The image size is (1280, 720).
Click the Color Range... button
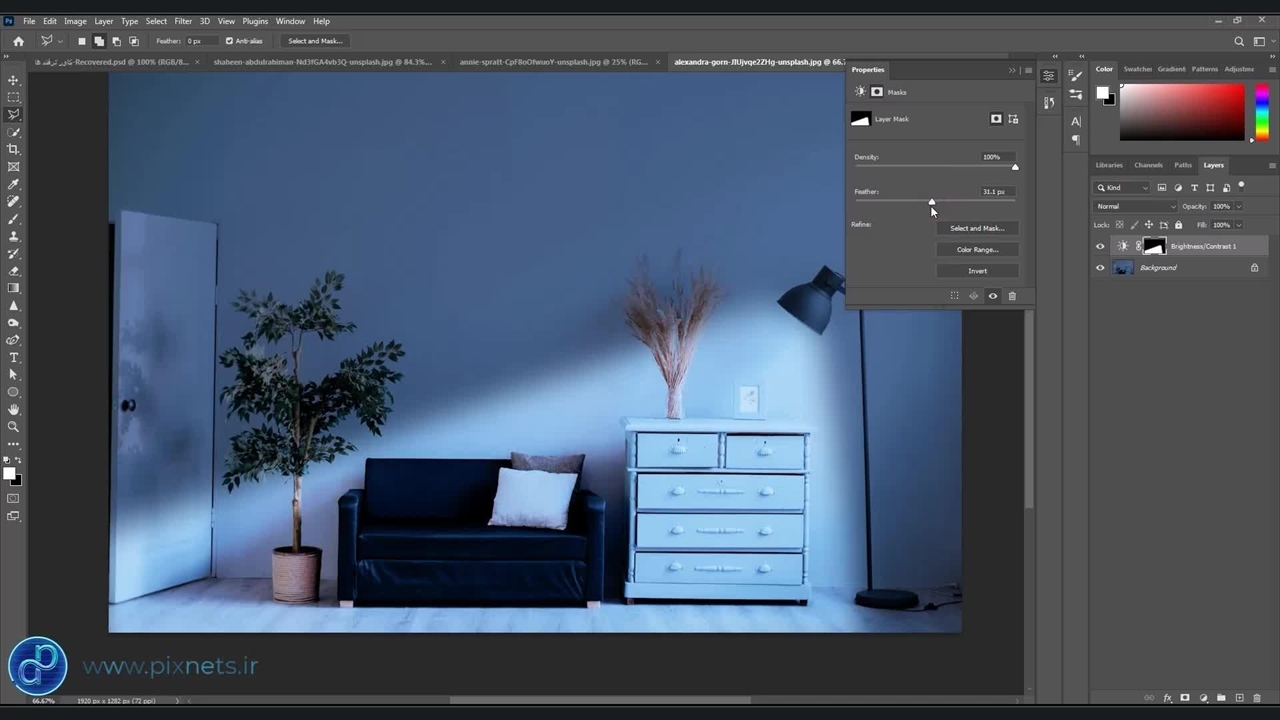point(977,250)
